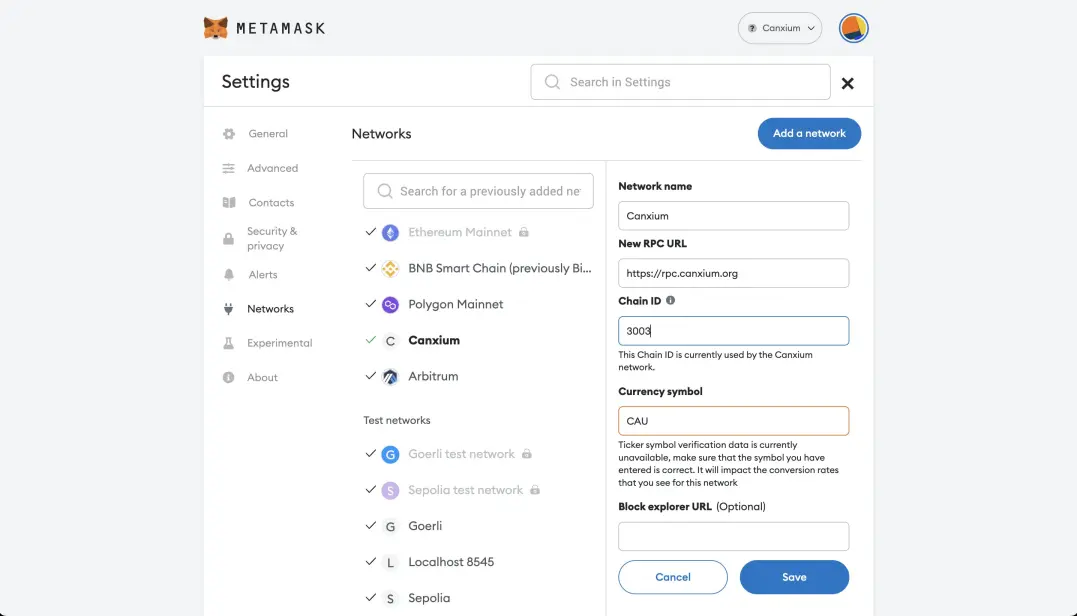Click the Contacts book icon

coord(229,203)
